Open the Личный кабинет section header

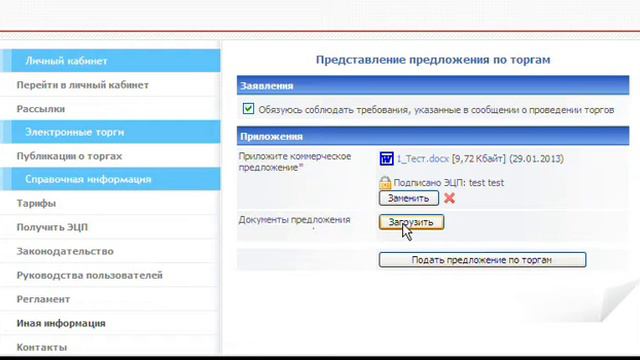tap(110, 61)
